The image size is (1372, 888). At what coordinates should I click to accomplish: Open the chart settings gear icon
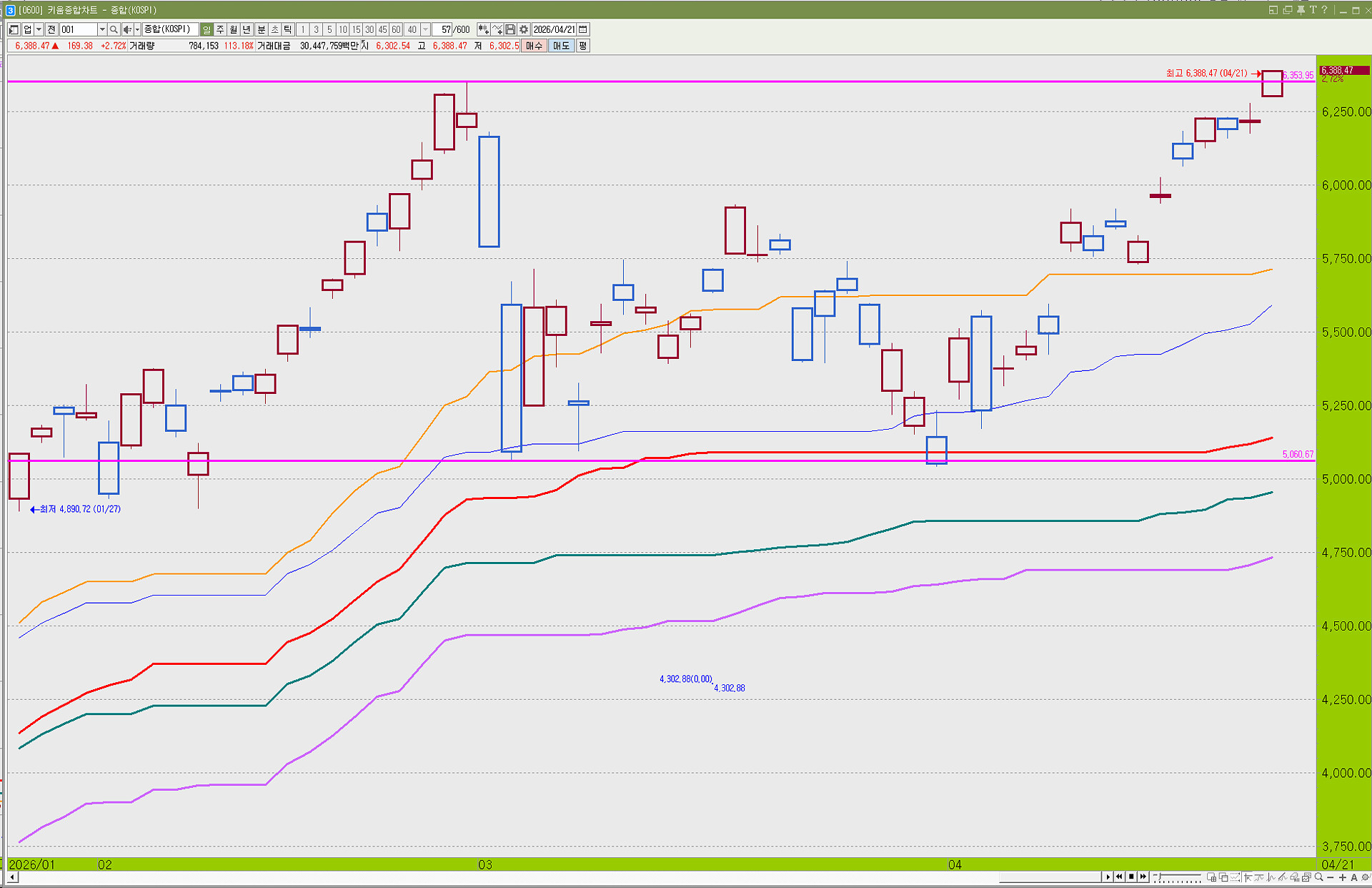(524, 29)
